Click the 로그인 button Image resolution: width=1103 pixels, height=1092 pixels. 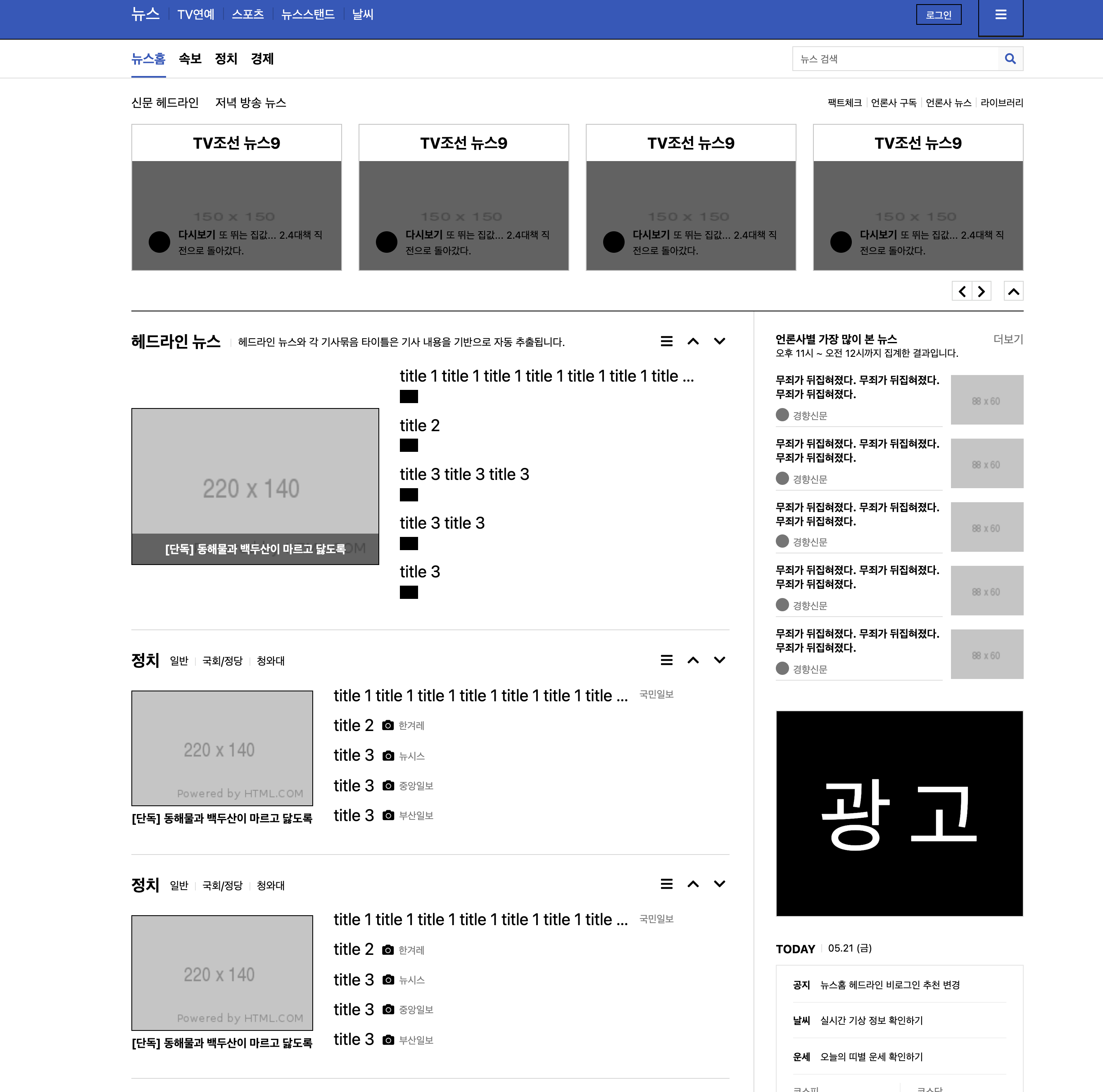pyautogui.click(x=938, y=15)
